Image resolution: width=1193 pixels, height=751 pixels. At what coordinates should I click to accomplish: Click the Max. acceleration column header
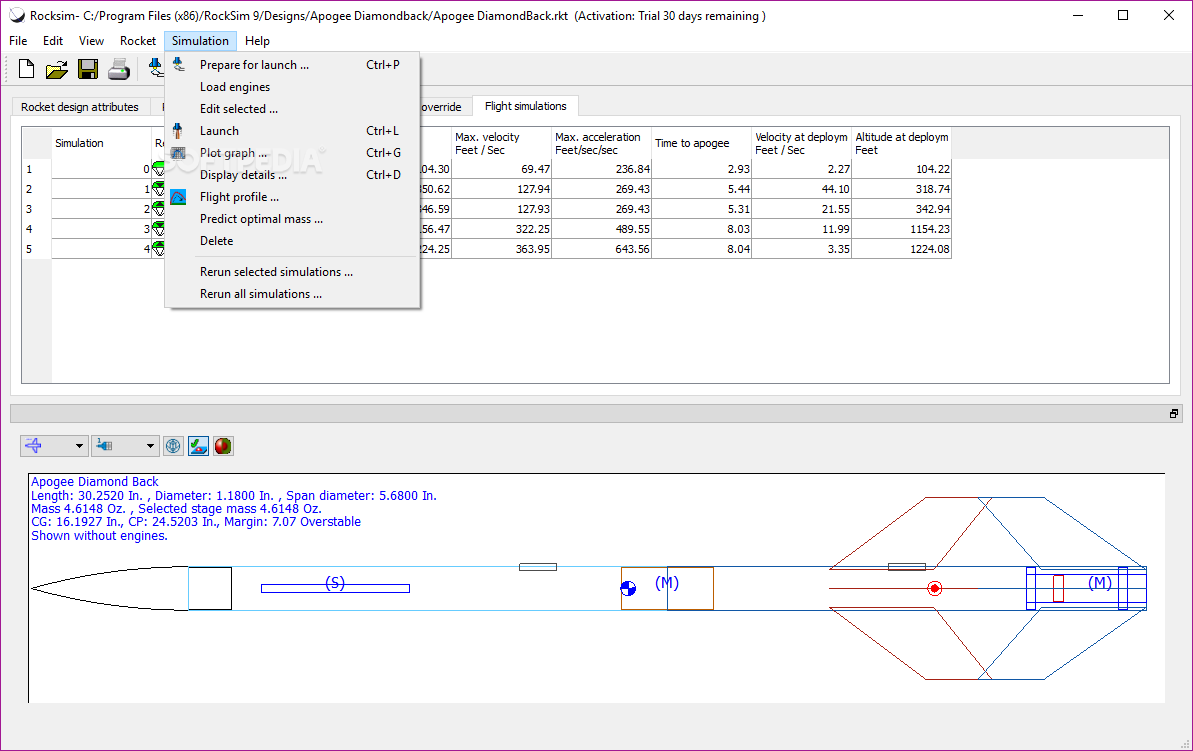pyautogui.click(x=601, y=143)
